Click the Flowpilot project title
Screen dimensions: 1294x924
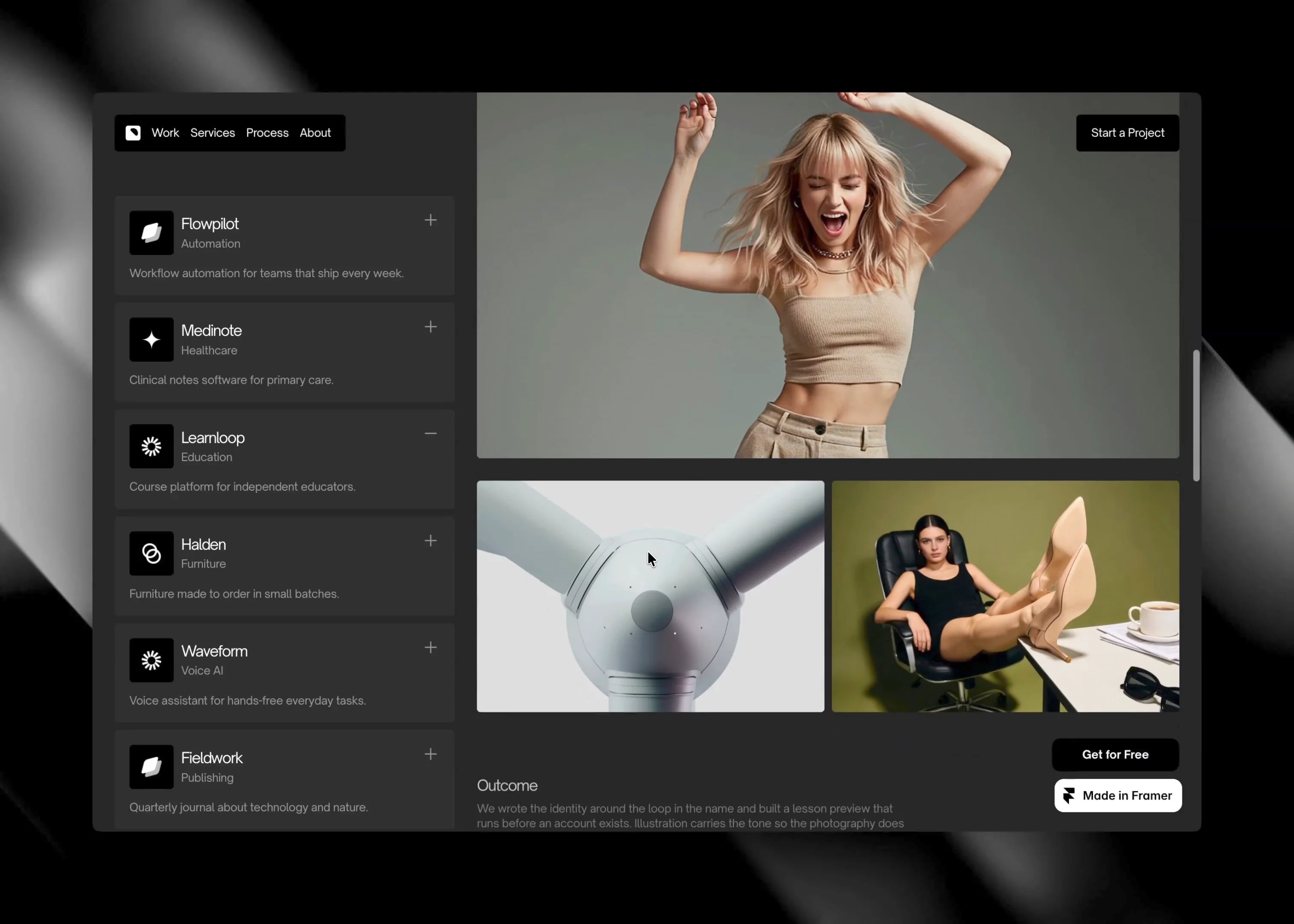(x=210, y=224)
